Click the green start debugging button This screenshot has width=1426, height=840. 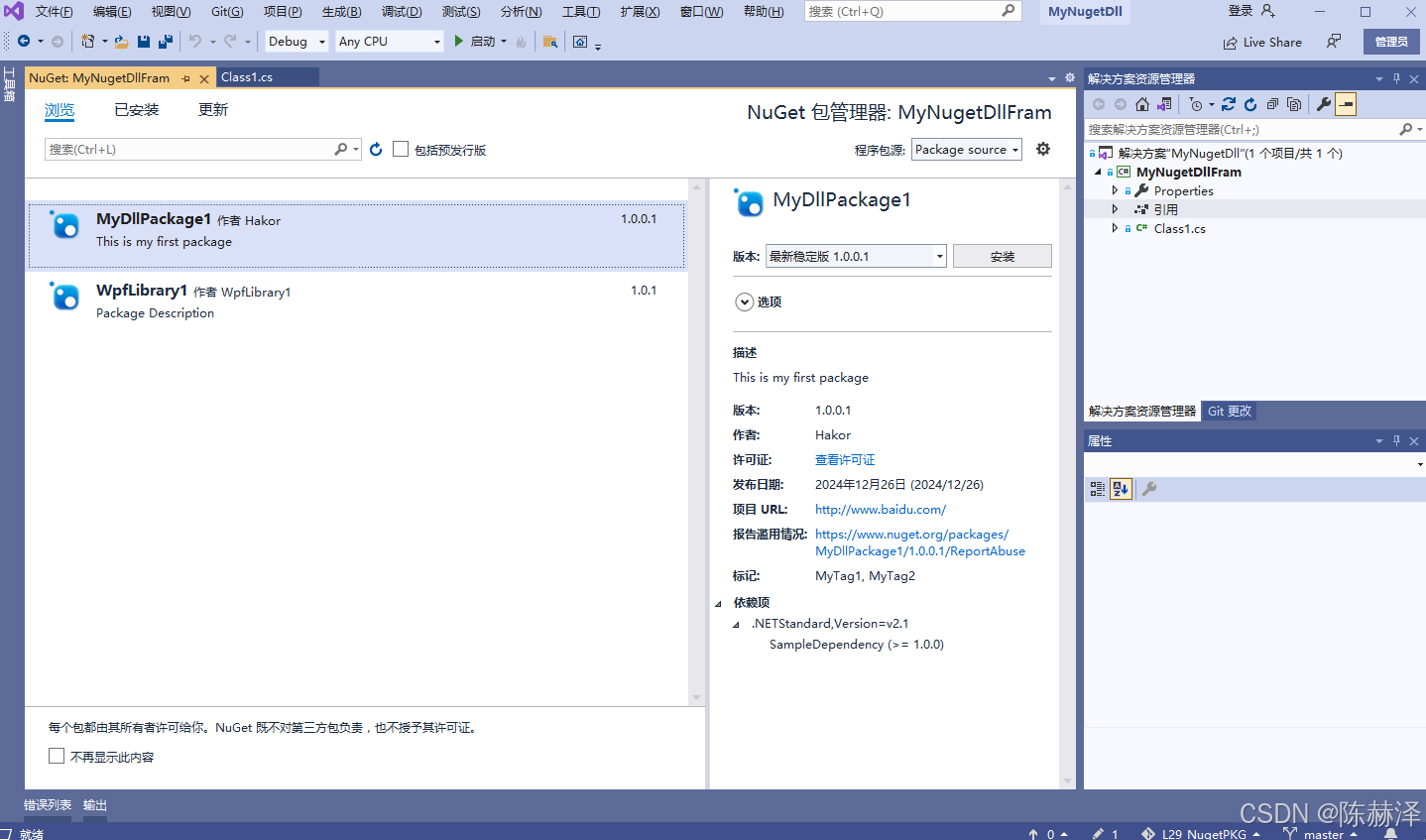459,42
